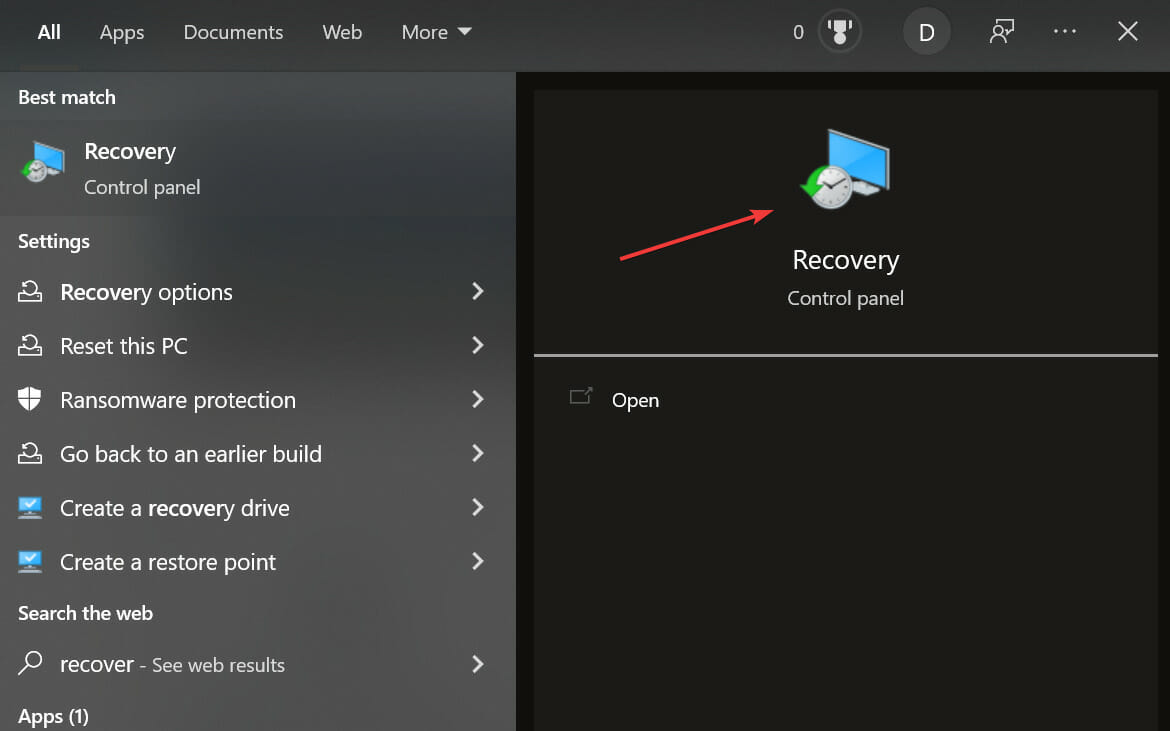Click the Open action icon
This screenshot has width=1170, height=731.
pyautogui.click(x=581, y=396)
